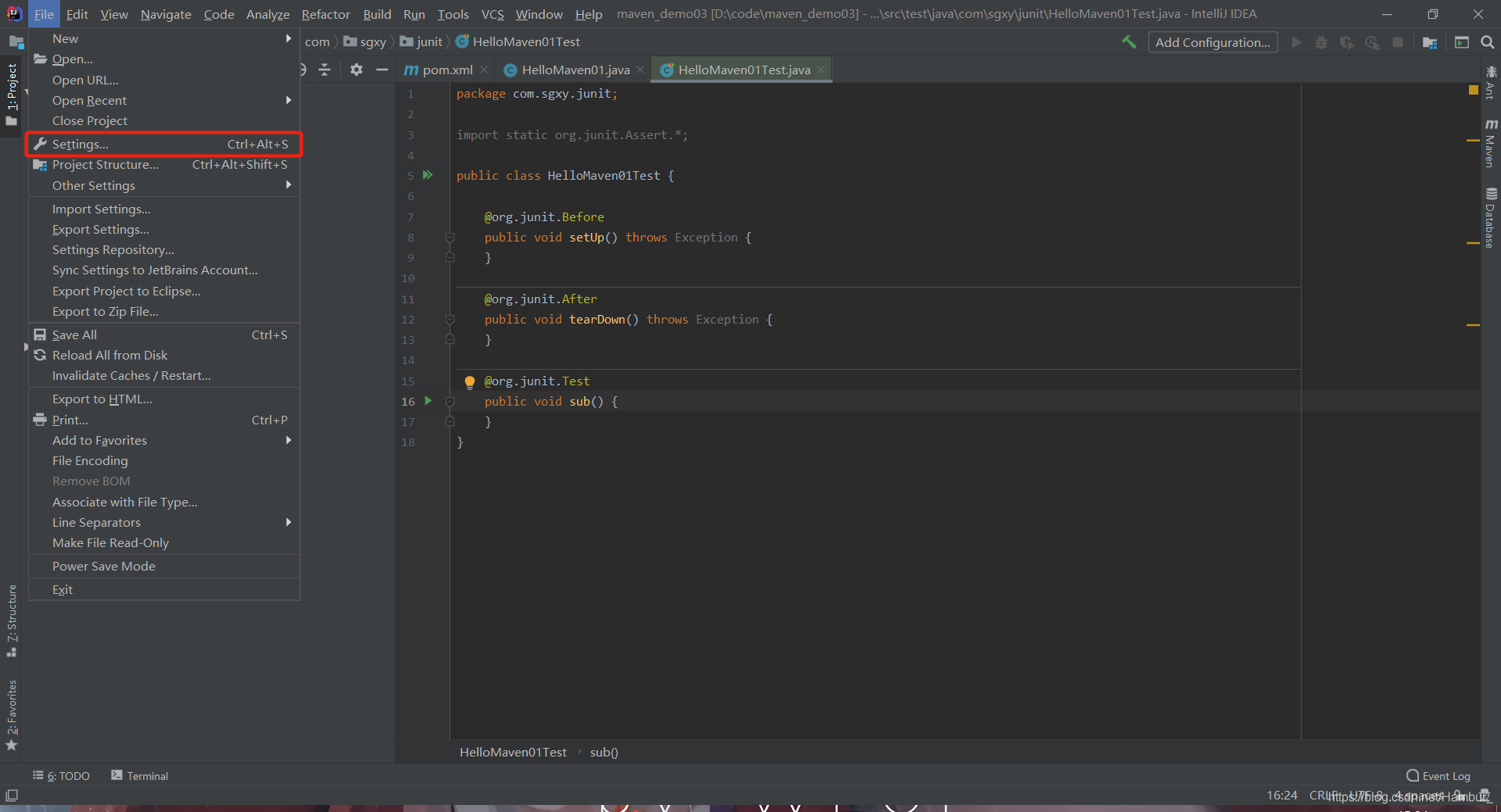
Task: Close the HelloMaven01.java tab
Action: [x=641, y=70]
